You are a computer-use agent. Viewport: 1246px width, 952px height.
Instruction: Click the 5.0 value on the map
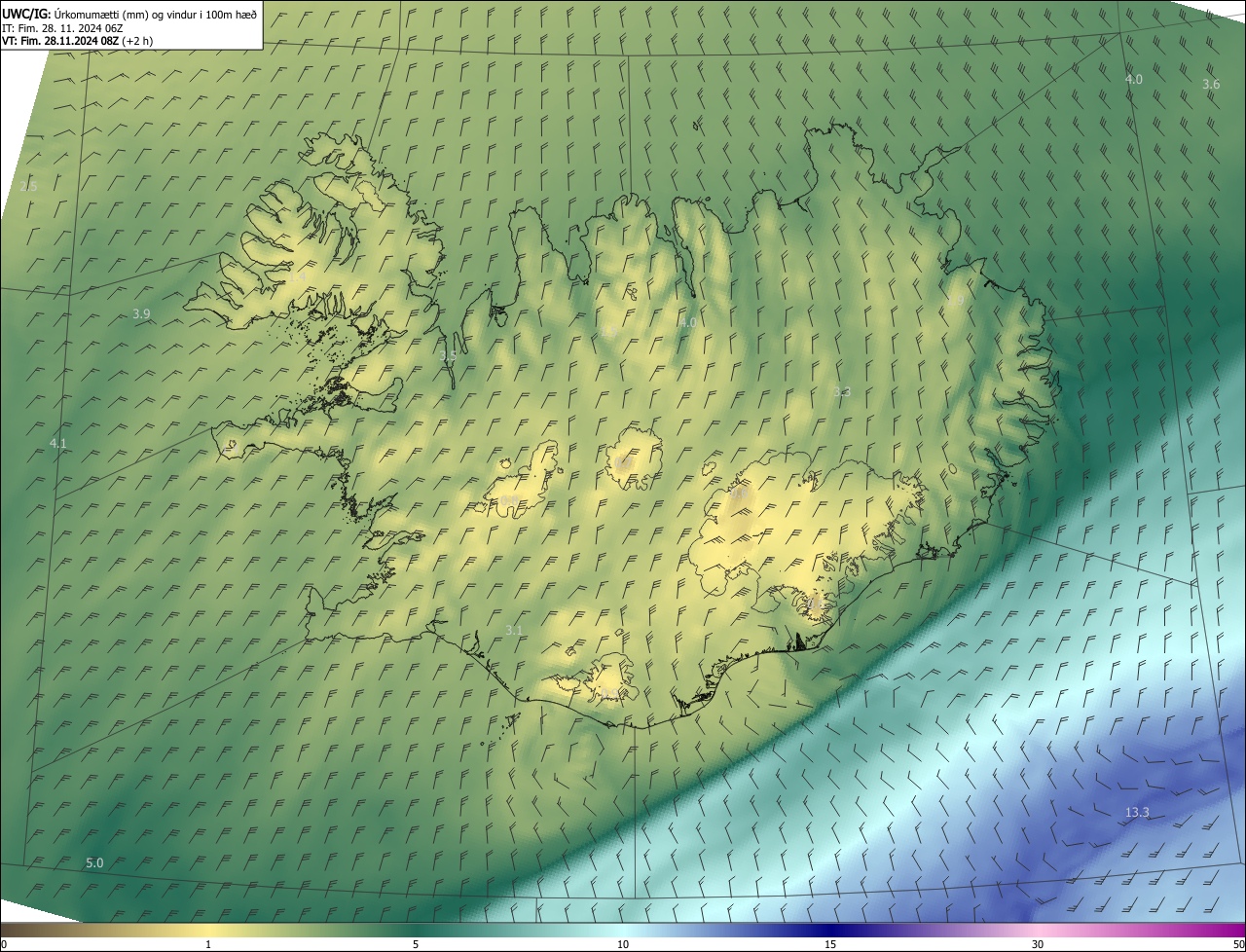[x=94, y=863]
